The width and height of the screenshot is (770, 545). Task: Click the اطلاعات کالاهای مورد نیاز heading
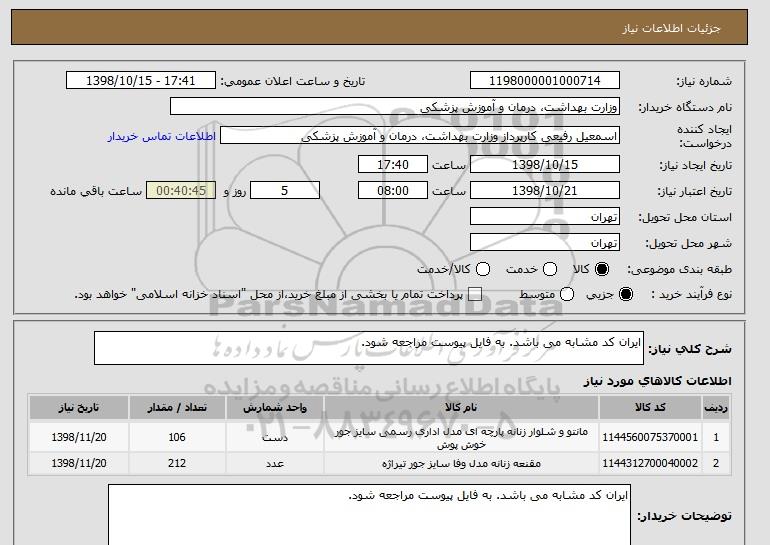pos(657,381)
